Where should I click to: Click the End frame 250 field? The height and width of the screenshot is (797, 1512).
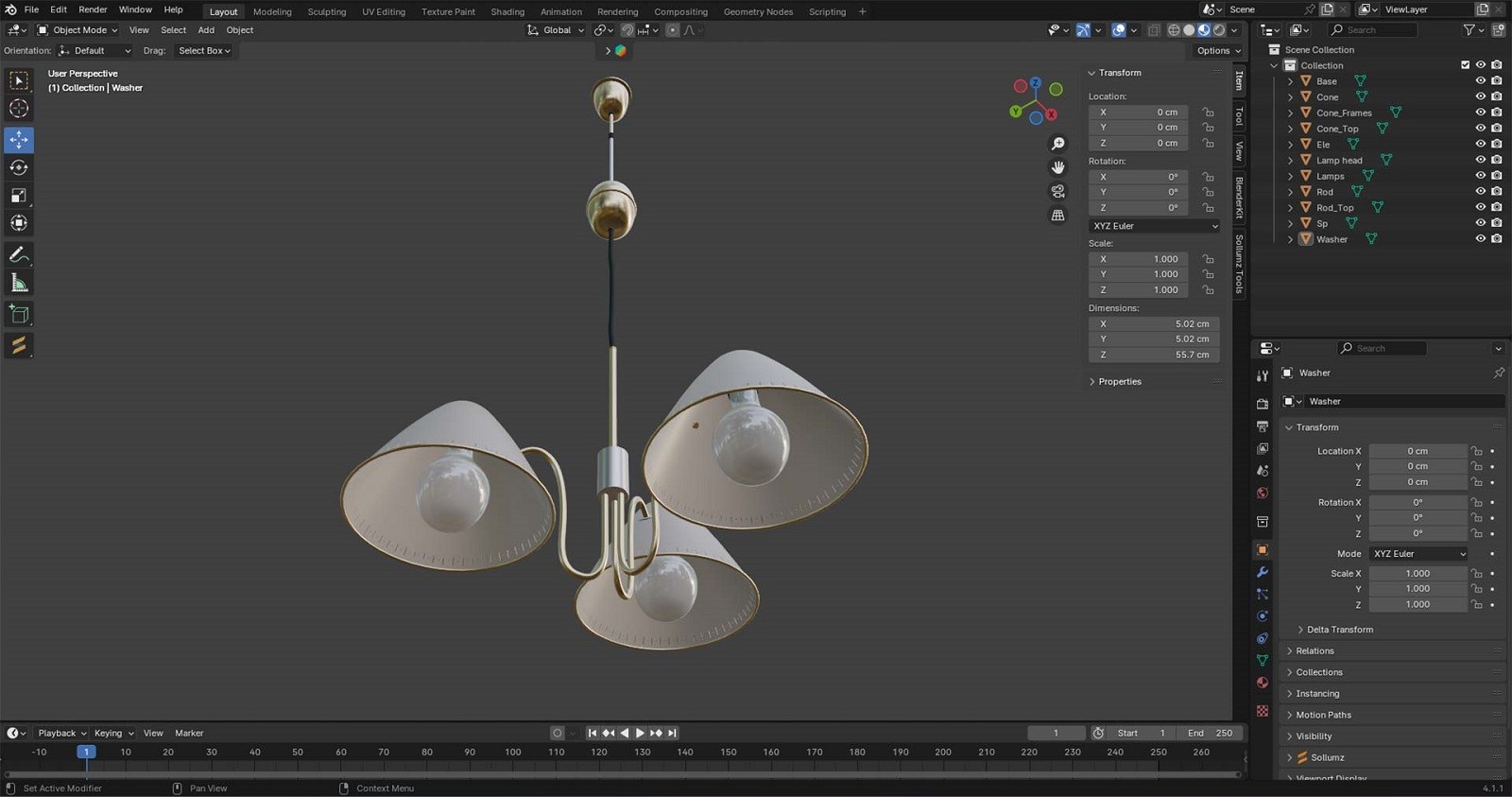point(1210,733)
